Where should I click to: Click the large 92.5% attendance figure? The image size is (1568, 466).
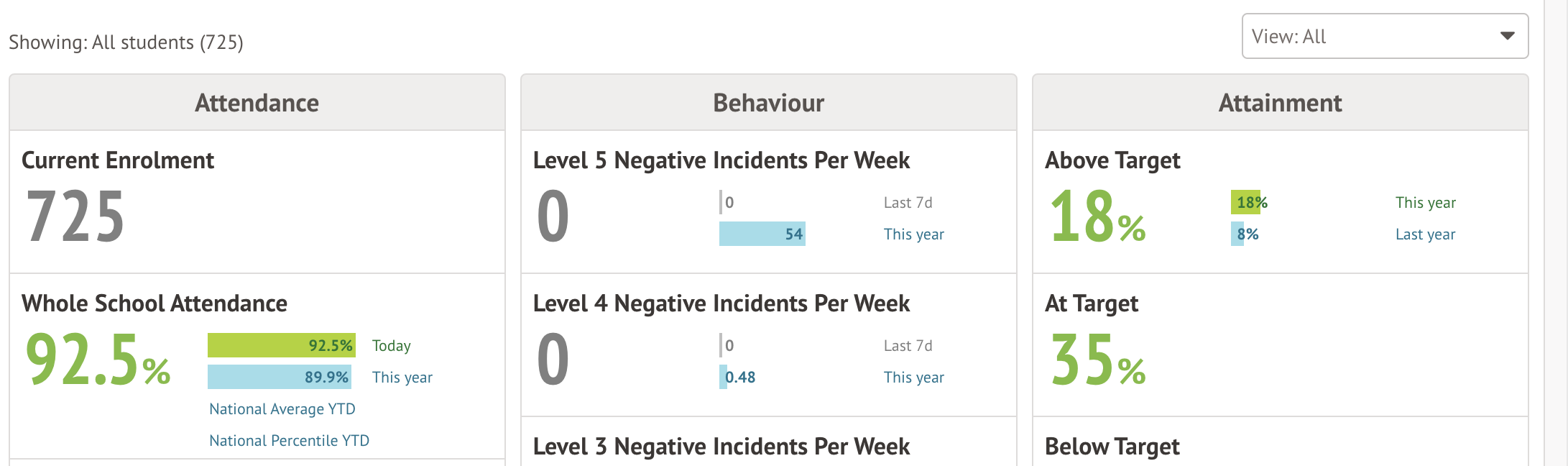click(97, 360)
